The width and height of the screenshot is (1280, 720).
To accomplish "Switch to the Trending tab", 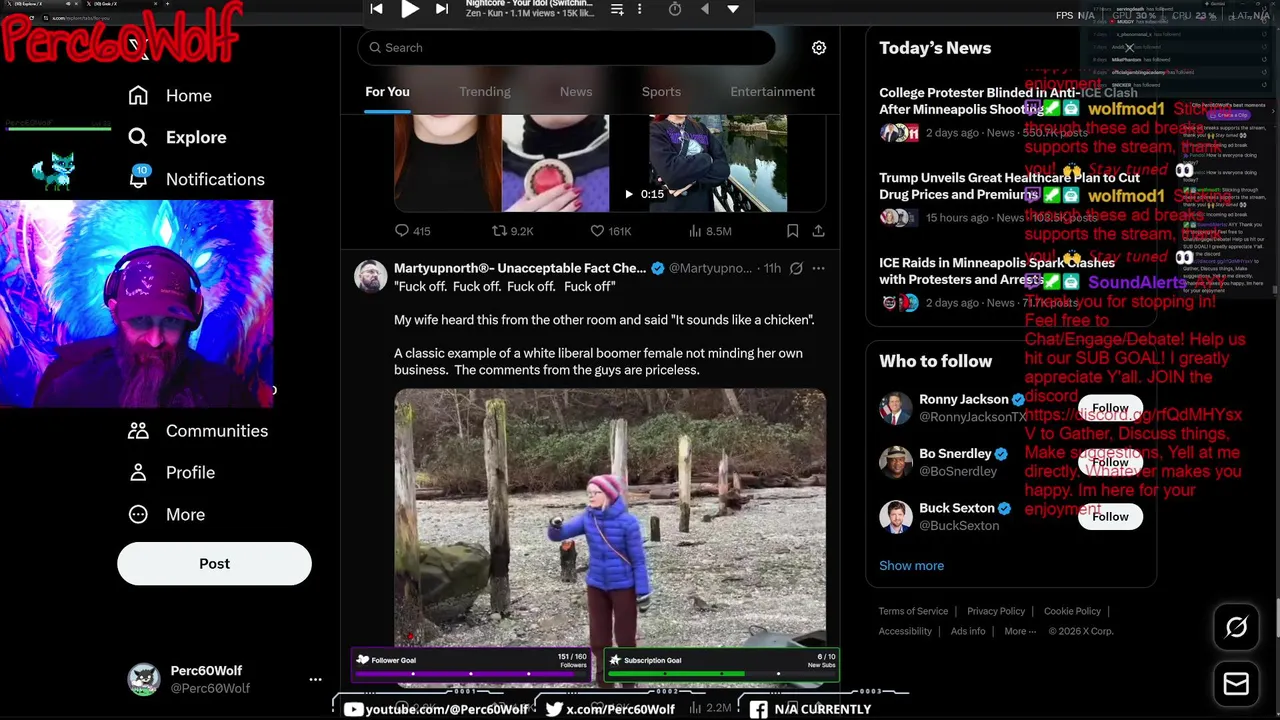I will (x=485, y=92).
